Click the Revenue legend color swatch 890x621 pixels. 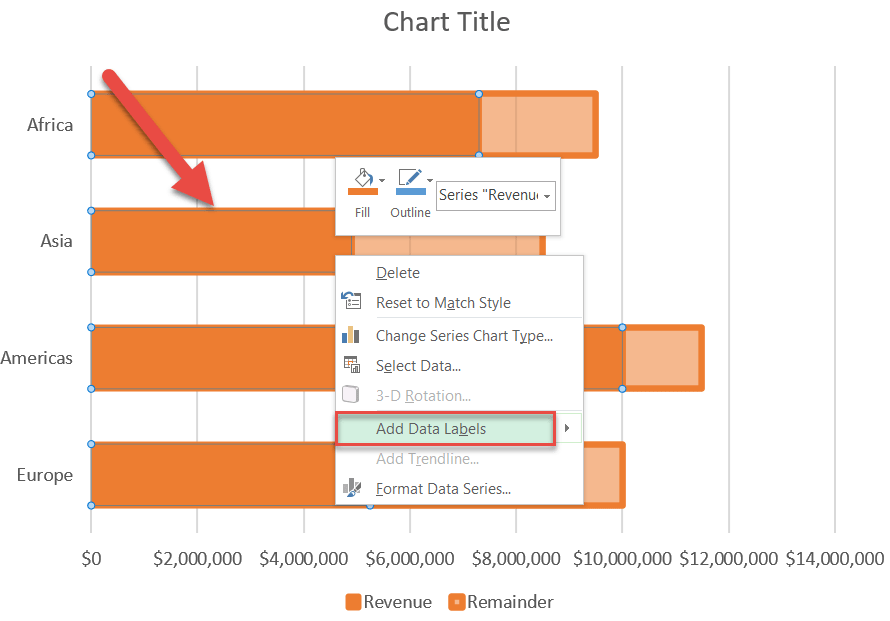click(353, 602)
